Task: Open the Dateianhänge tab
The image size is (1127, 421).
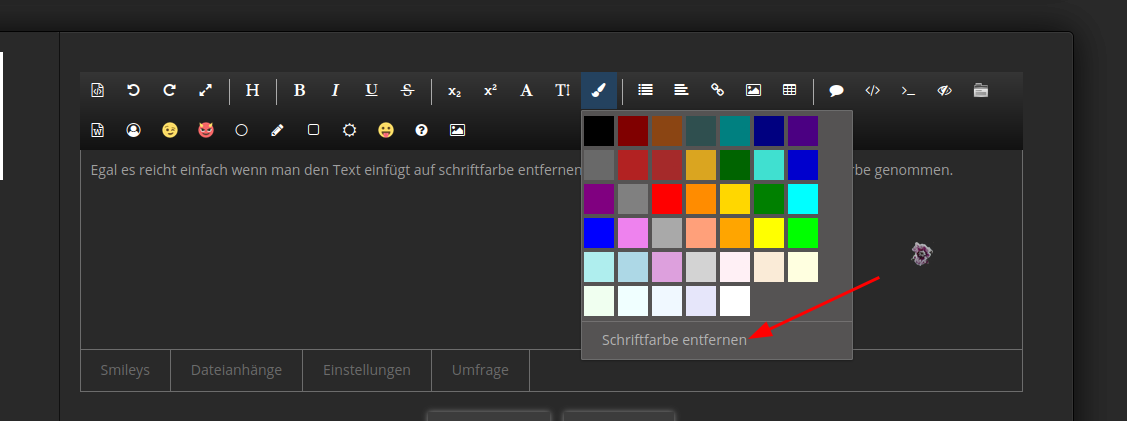Action: pos(236,370)
